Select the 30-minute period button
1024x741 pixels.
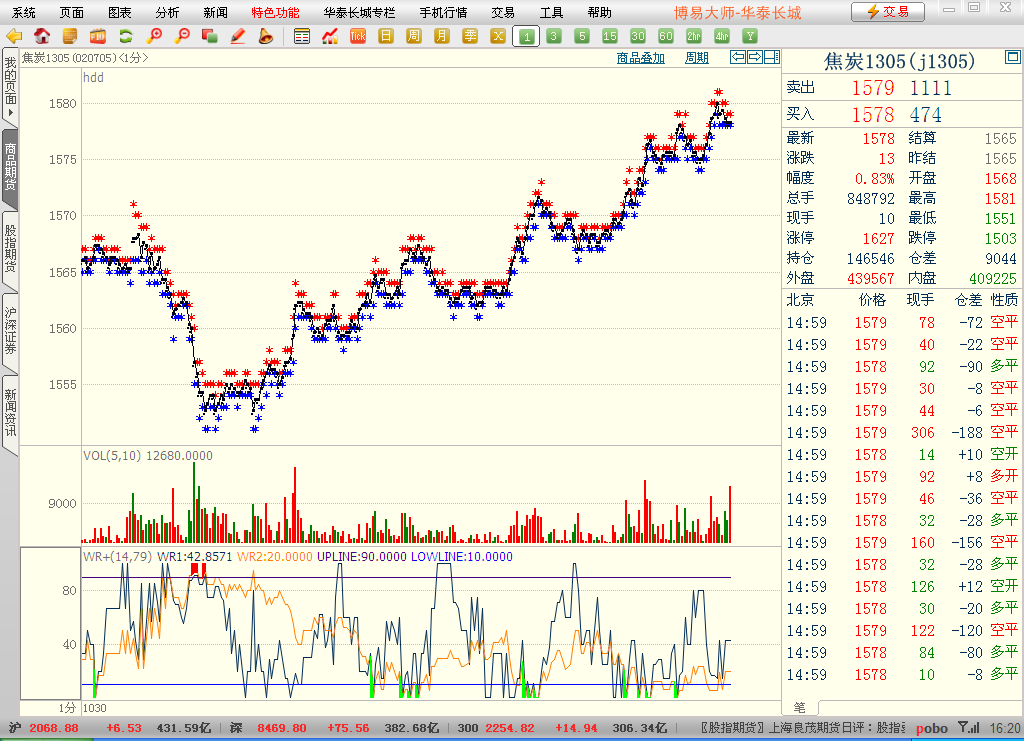click(x=638, y=36)
